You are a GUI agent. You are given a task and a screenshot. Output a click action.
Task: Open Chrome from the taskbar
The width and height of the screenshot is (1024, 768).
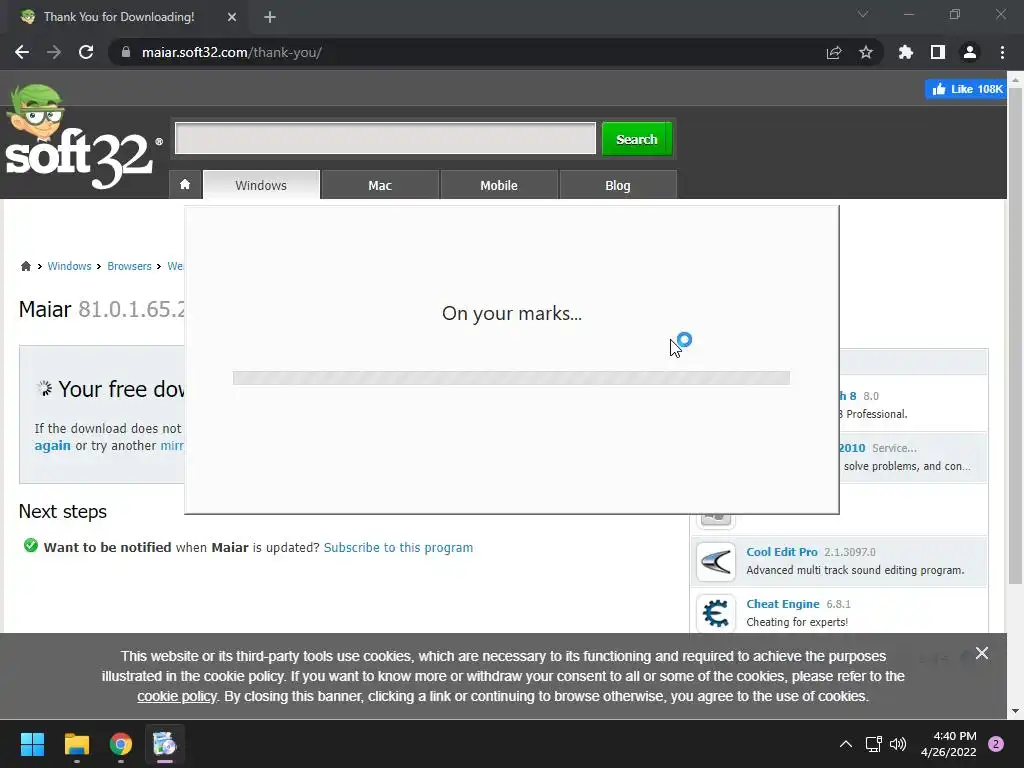point(121,744)
